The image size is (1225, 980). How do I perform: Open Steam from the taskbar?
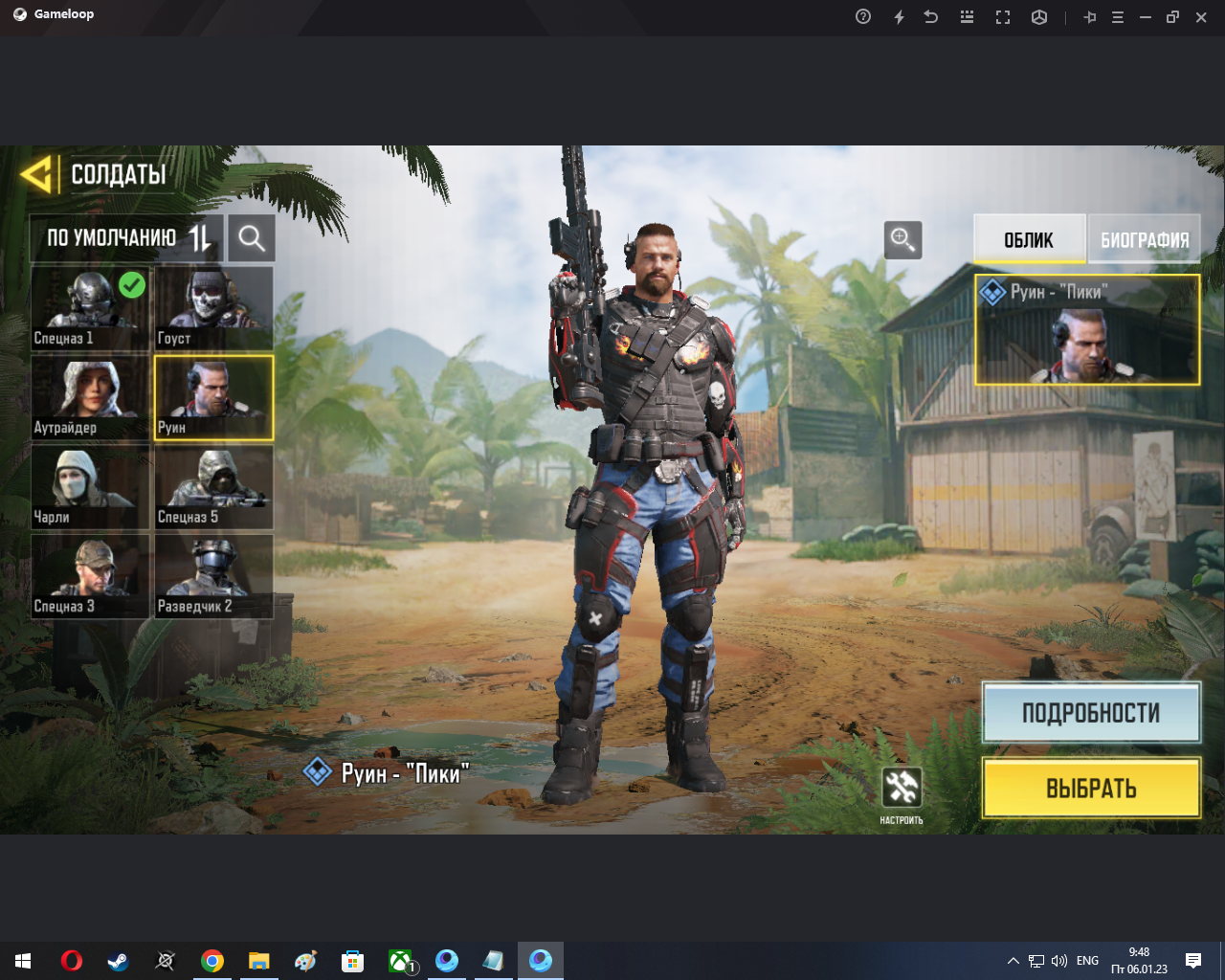pyautogui.click(x=118, y=961)
